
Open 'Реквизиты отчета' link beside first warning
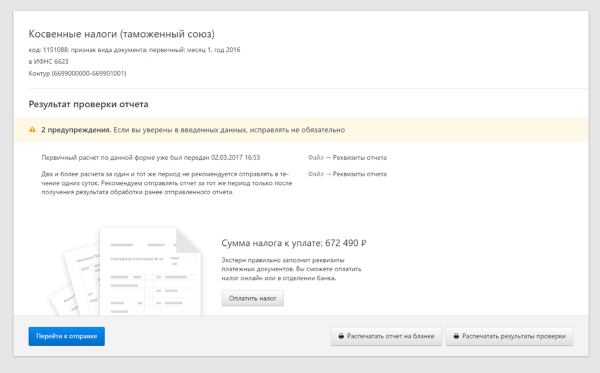359,158
